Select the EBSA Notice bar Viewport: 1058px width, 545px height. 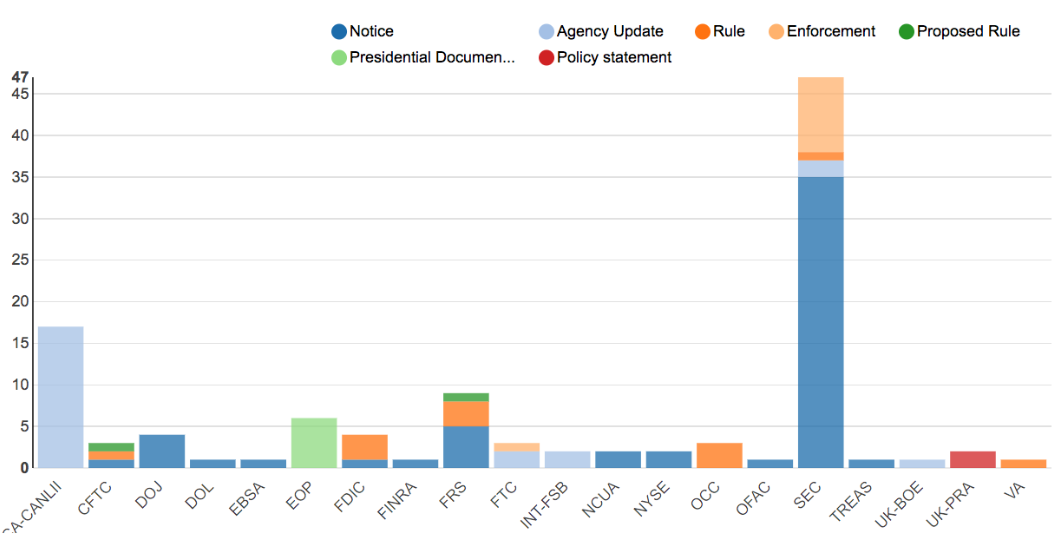263,464
